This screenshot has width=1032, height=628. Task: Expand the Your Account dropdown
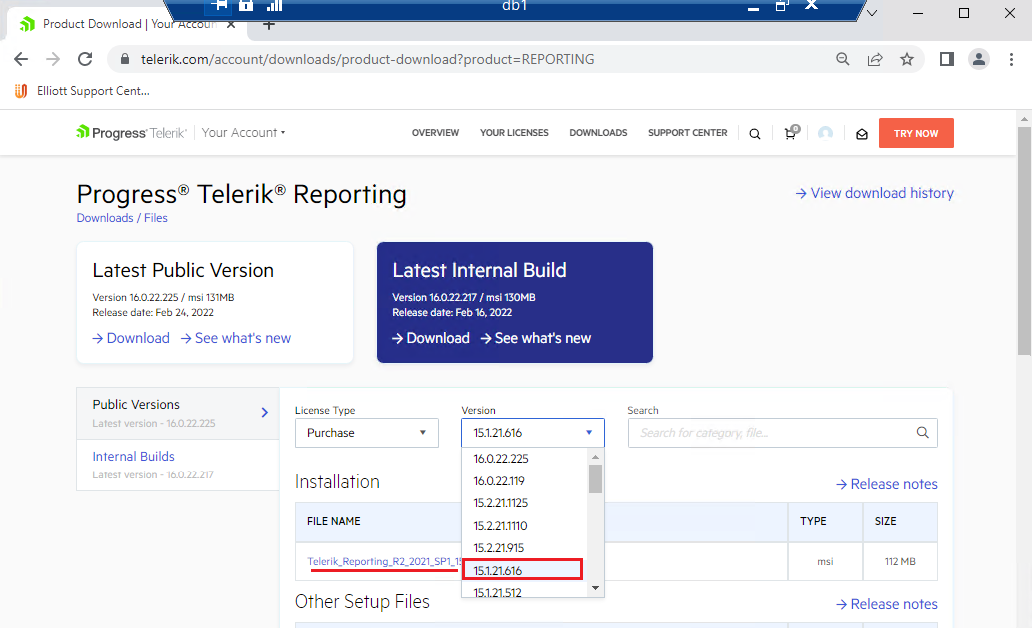pyautogui.click(x=244, y=132)
